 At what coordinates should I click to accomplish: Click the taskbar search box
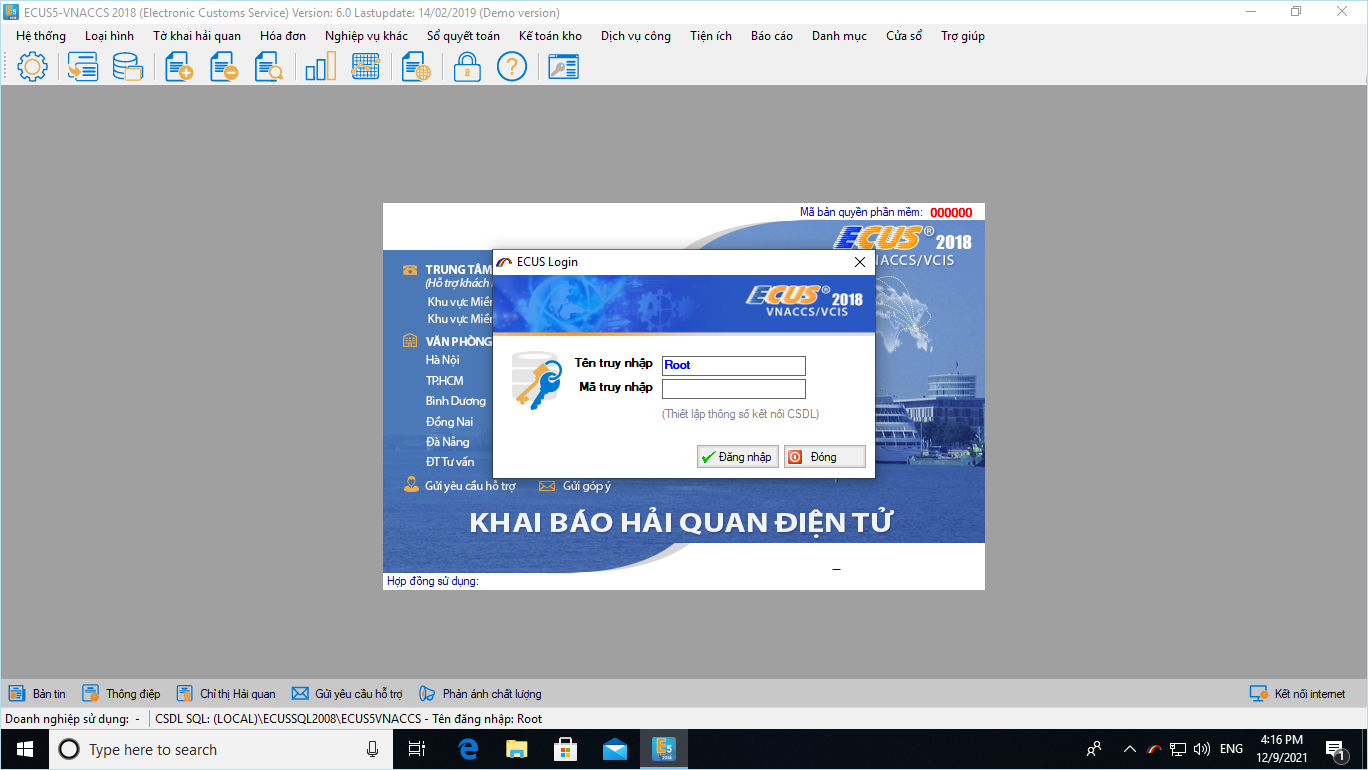click(x=220, y=749)
